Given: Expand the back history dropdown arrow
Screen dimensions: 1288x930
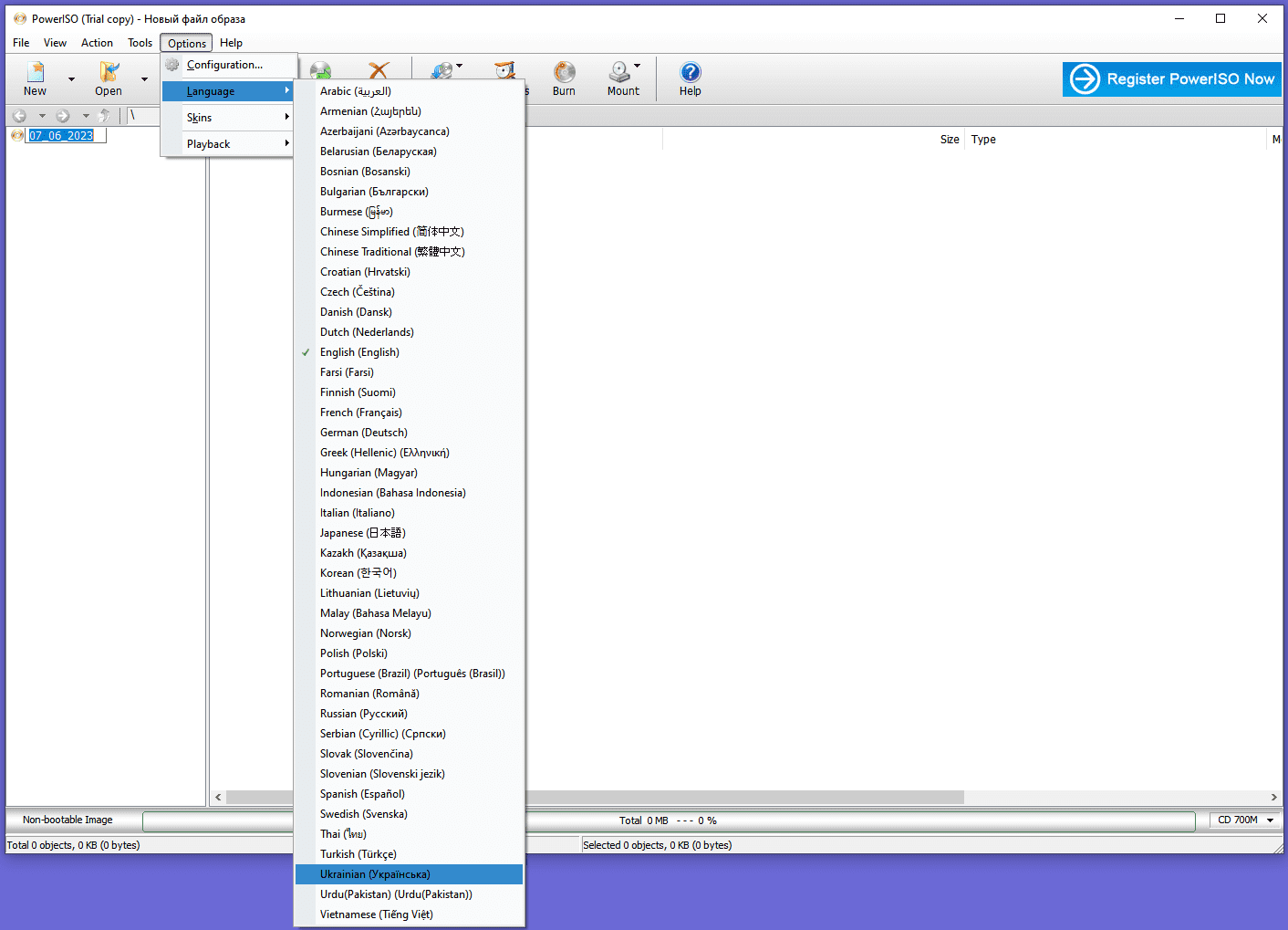Looking at the screenshot, I should coord(42,116).
